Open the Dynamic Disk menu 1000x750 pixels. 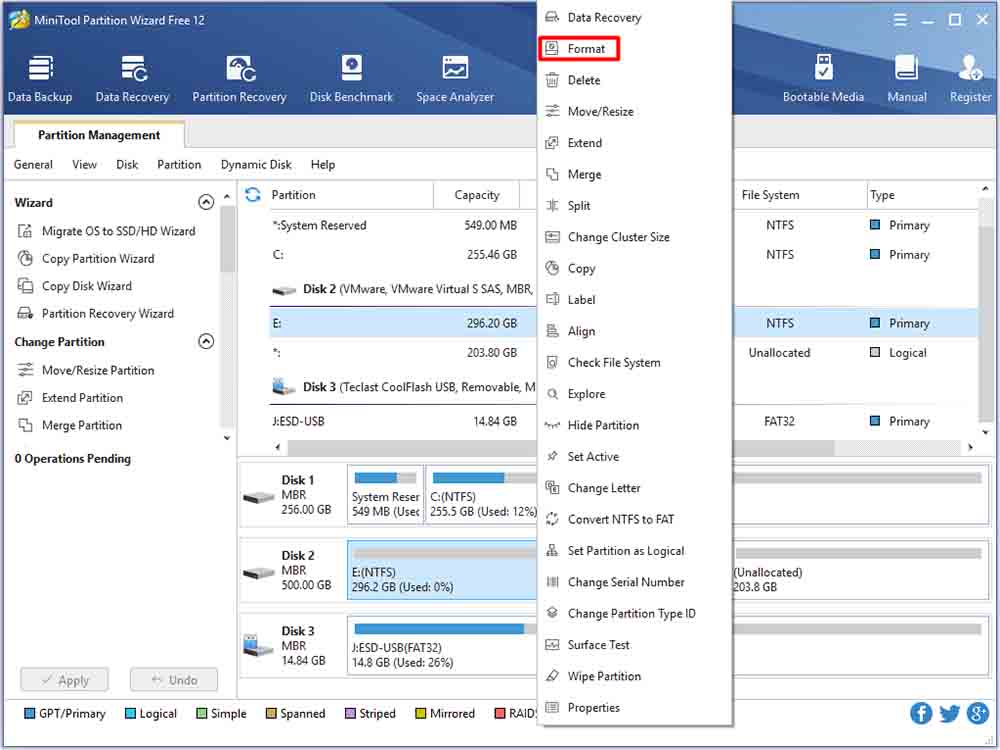[x=256, y=165]
